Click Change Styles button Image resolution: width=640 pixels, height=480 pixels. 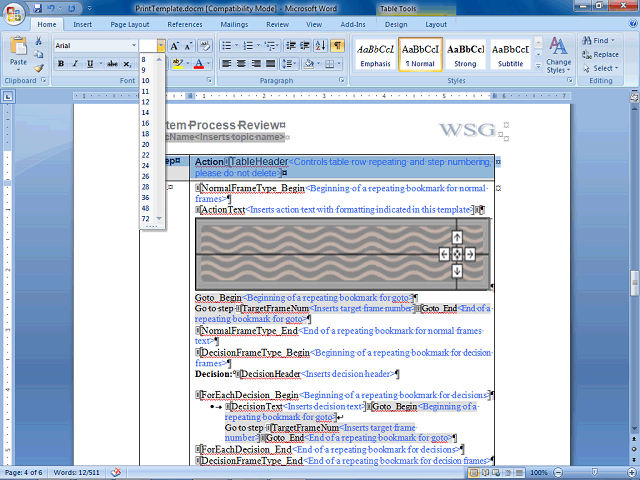pyautogui.click(x=558, y=55)
